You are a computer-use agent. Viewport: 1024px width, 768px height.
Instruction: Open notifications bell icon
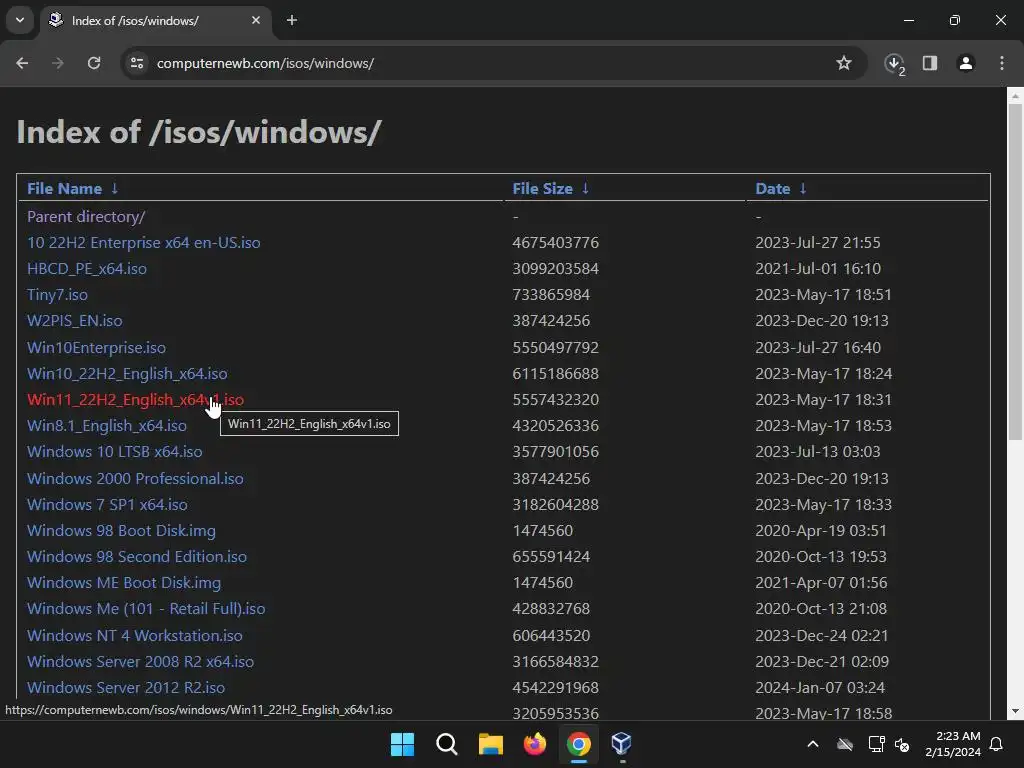point(997,744)
